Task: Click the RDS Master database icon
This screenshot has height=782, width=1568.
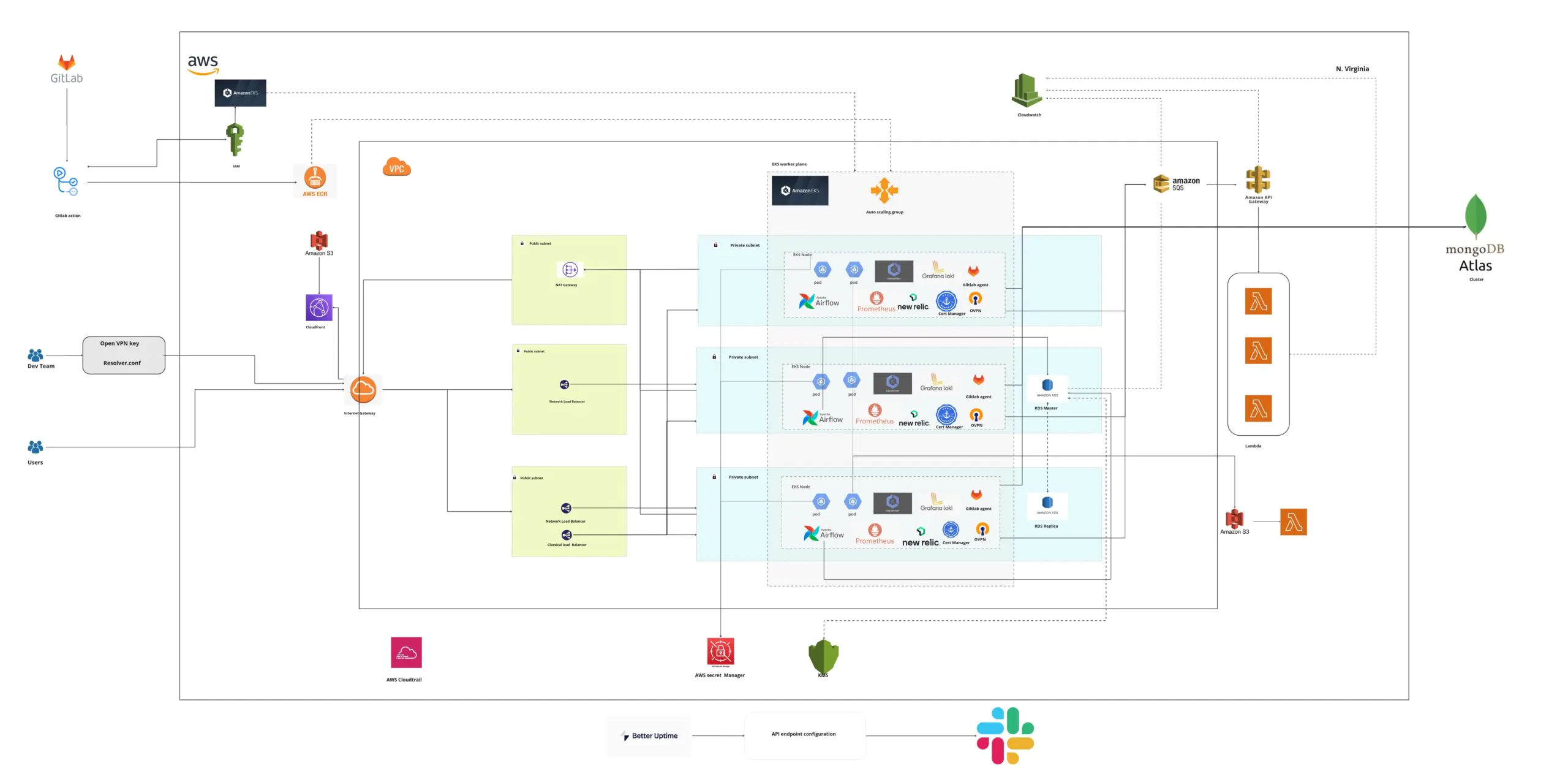Action: click(x=1047, y=385)
